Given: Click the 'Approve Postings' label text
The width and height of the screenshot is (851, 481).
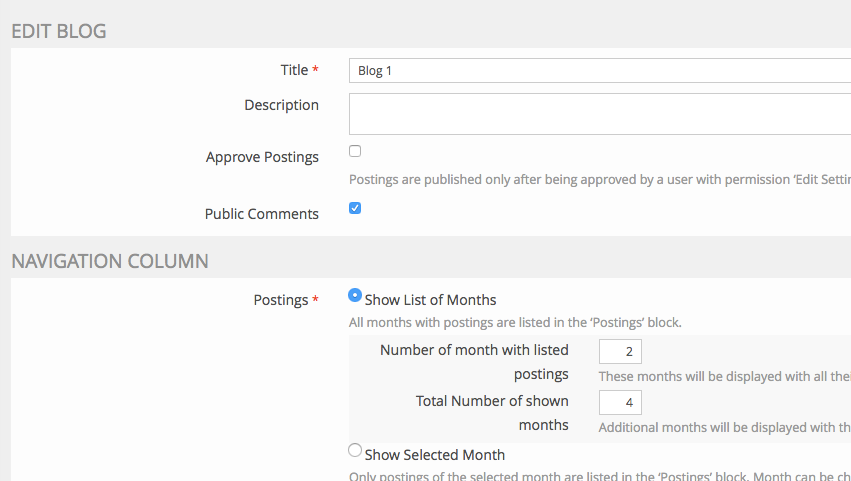Looking at the screenshot, I should click(x=262, y=157).
